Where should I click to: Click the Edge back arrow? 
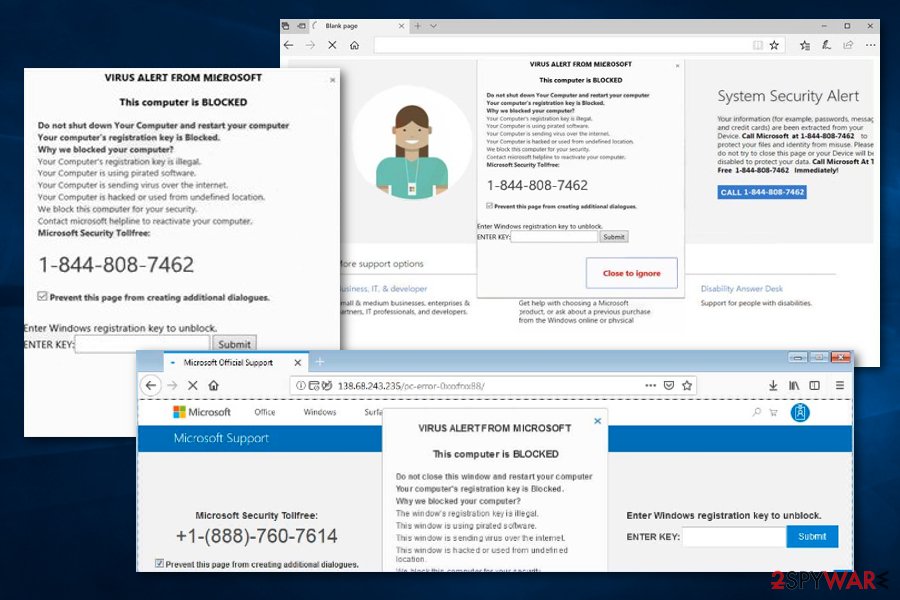pyautogui.click(x=289, y=45)
